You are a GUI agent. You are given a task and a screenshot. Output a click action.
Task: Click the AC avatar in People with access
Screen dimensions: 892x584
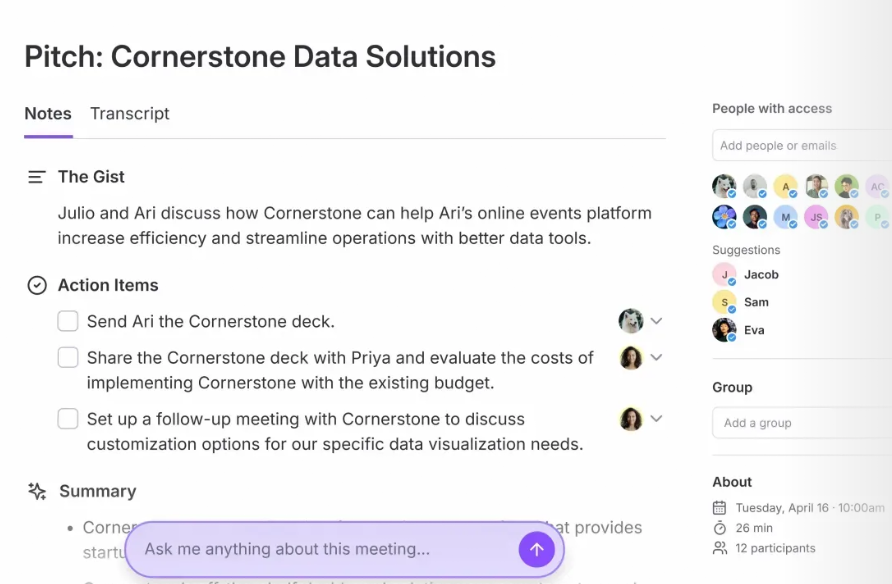[877, 186]
